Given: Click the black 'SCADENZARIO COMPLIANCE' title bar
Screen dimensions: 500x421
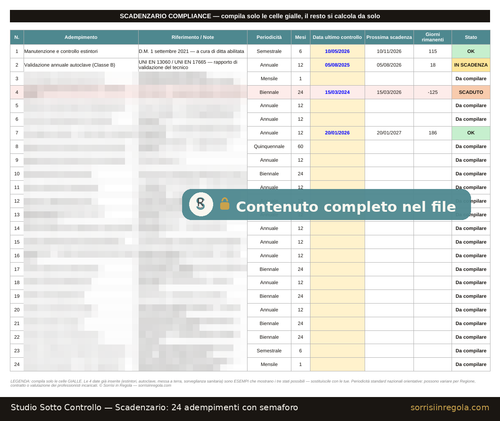Looking at the screenshot, I should pyautogui.click(x=250, y=16).
